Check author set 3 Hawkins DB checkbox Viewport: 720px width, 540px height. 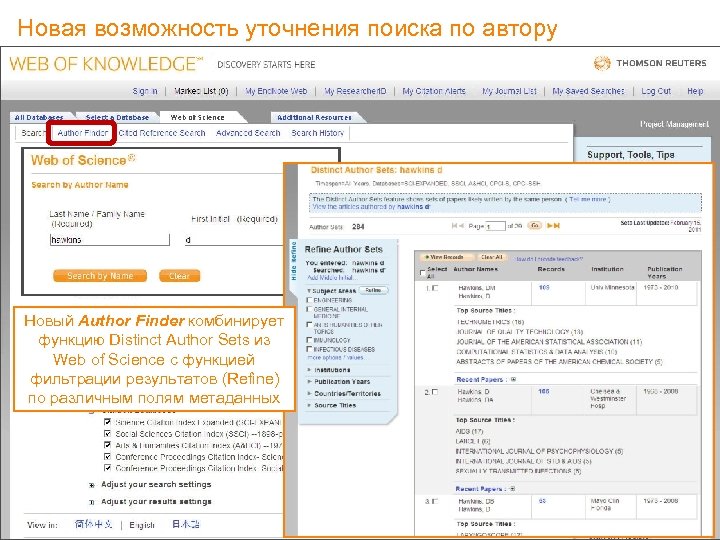[435, 501]
